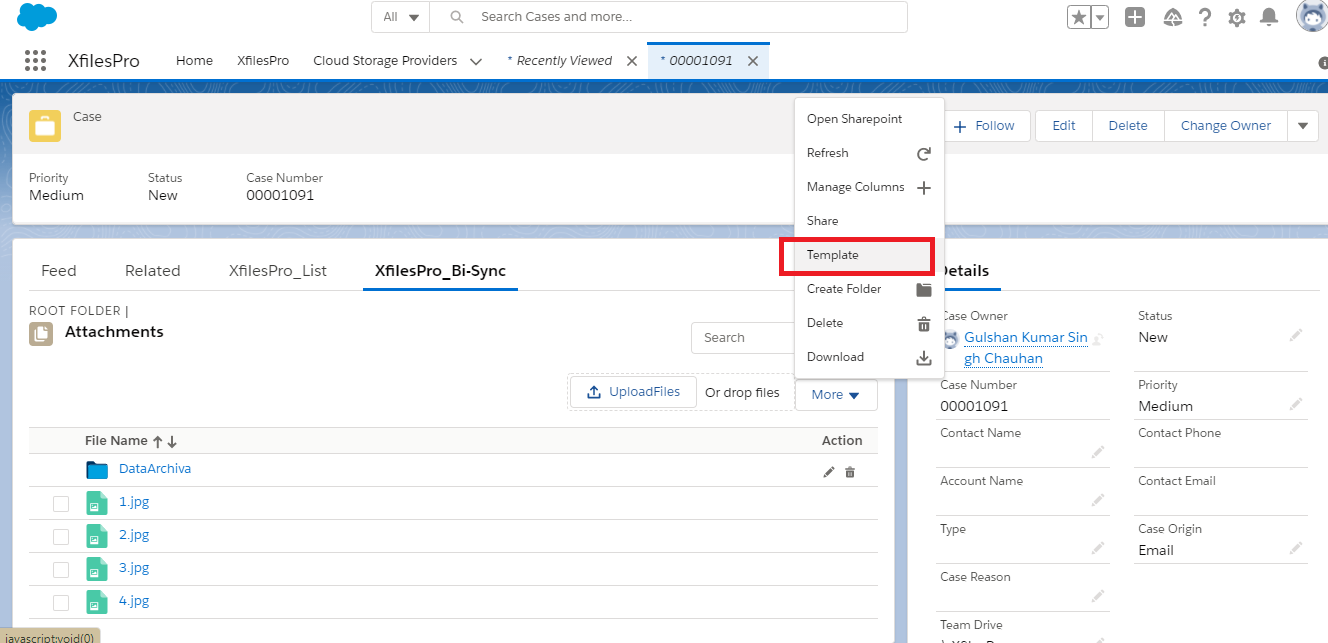Image resolution: width=1328 pixels, height=643 pixels.
Task: Click the Create Folder folder icon
Action: pyautogui.click(x=924, y=290)
